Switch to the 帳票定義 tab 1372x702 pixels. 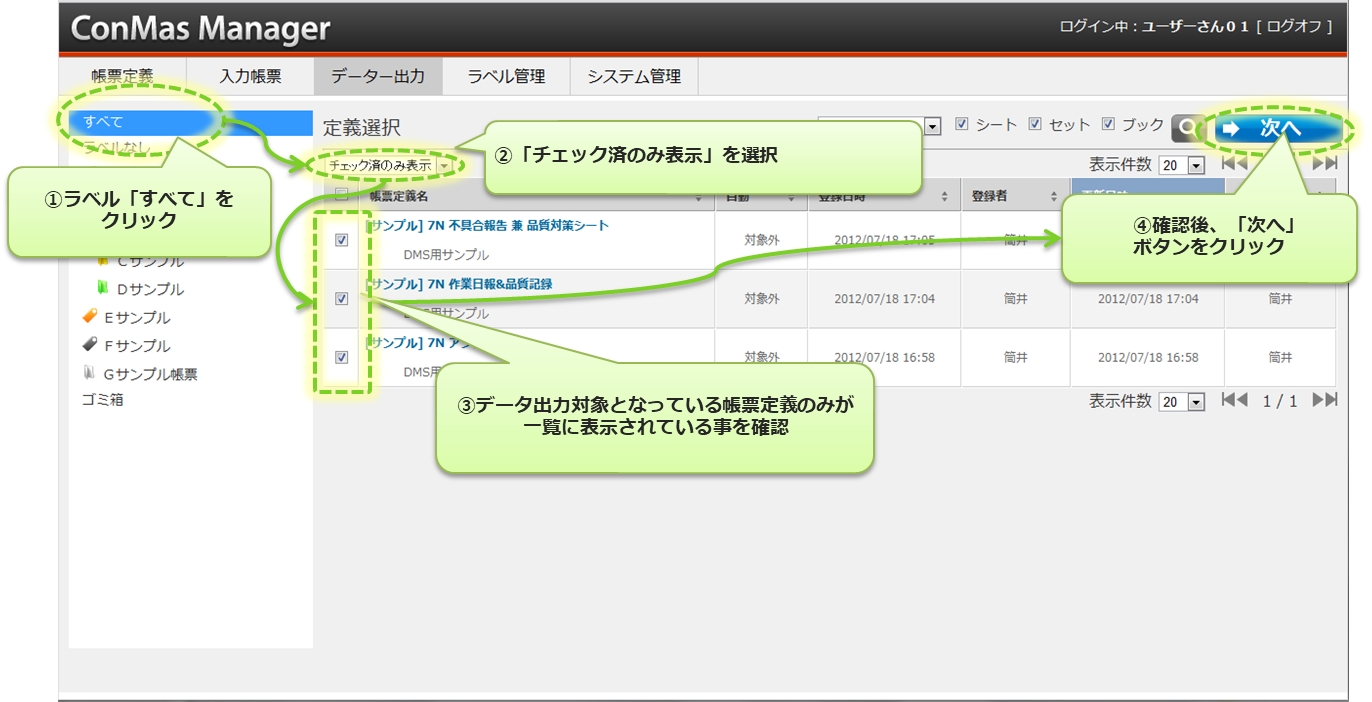[x=123, y=76]
